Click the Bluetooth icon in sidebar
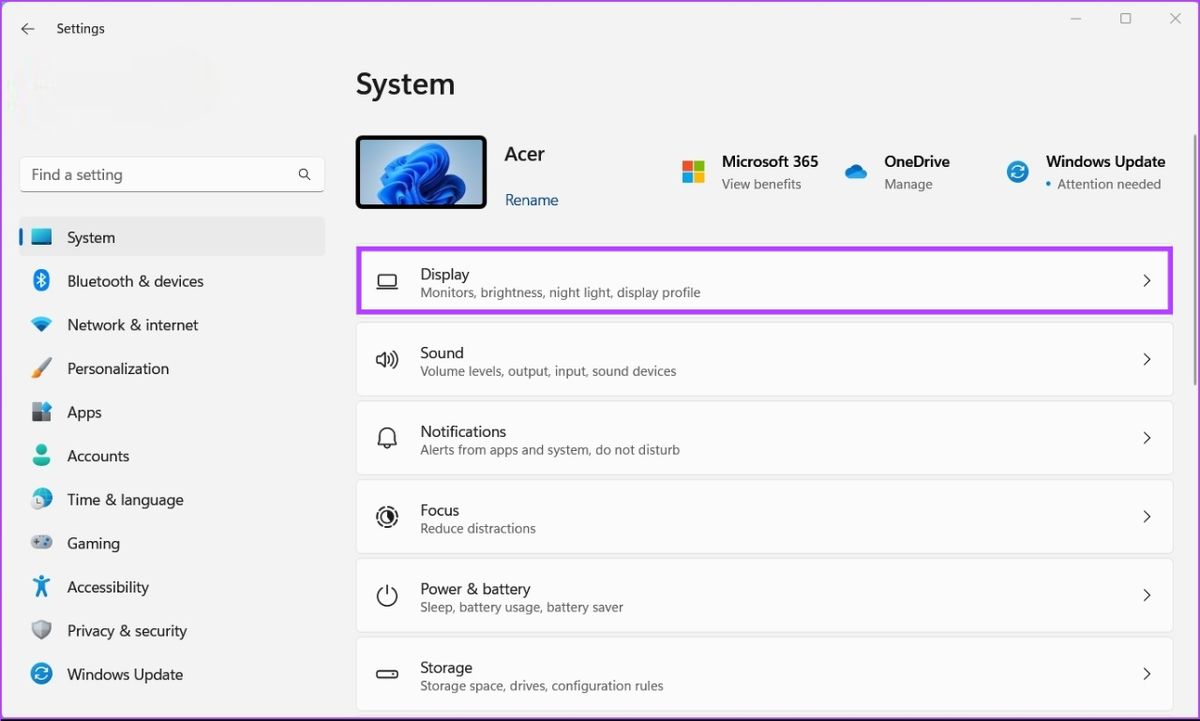Screen dimensions: 1200x721 [41, 281]
